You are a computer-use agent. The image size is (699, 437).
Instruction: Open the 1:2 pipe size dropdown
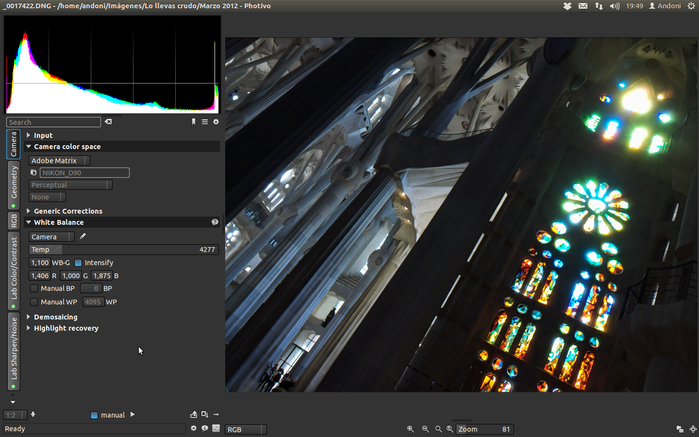coord(15,415)
